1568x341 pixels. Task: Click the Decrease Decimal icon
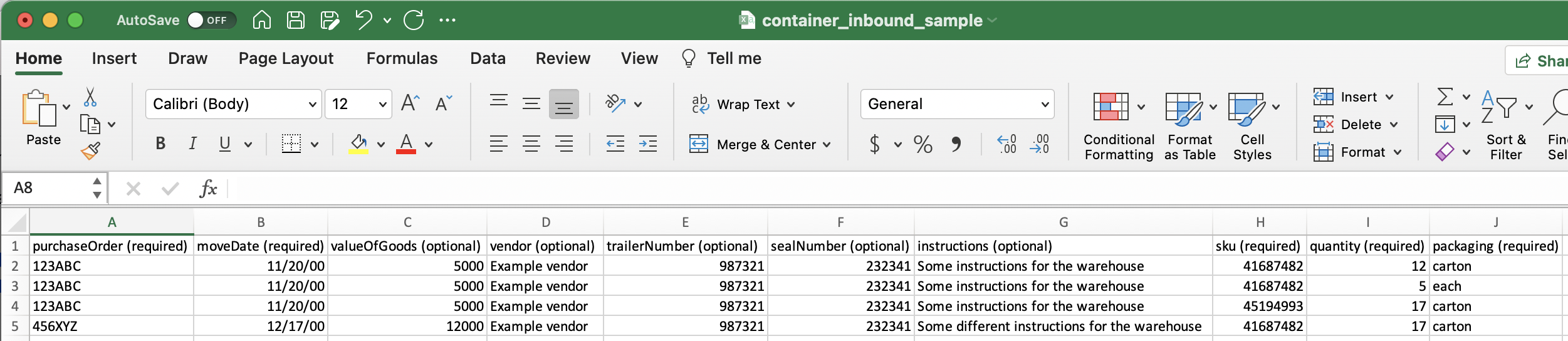1040,144
